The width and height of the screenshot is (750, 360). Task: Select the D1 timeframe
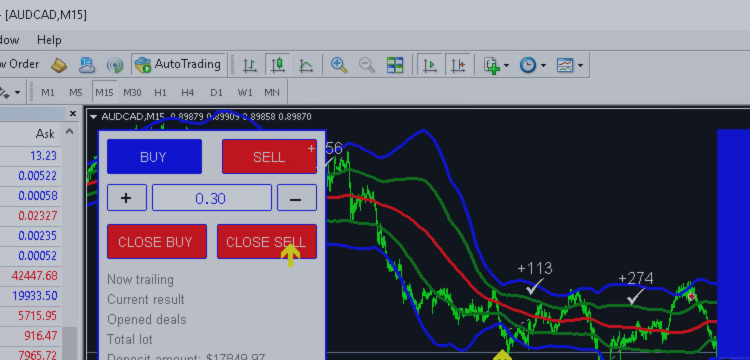coord(216,92)
